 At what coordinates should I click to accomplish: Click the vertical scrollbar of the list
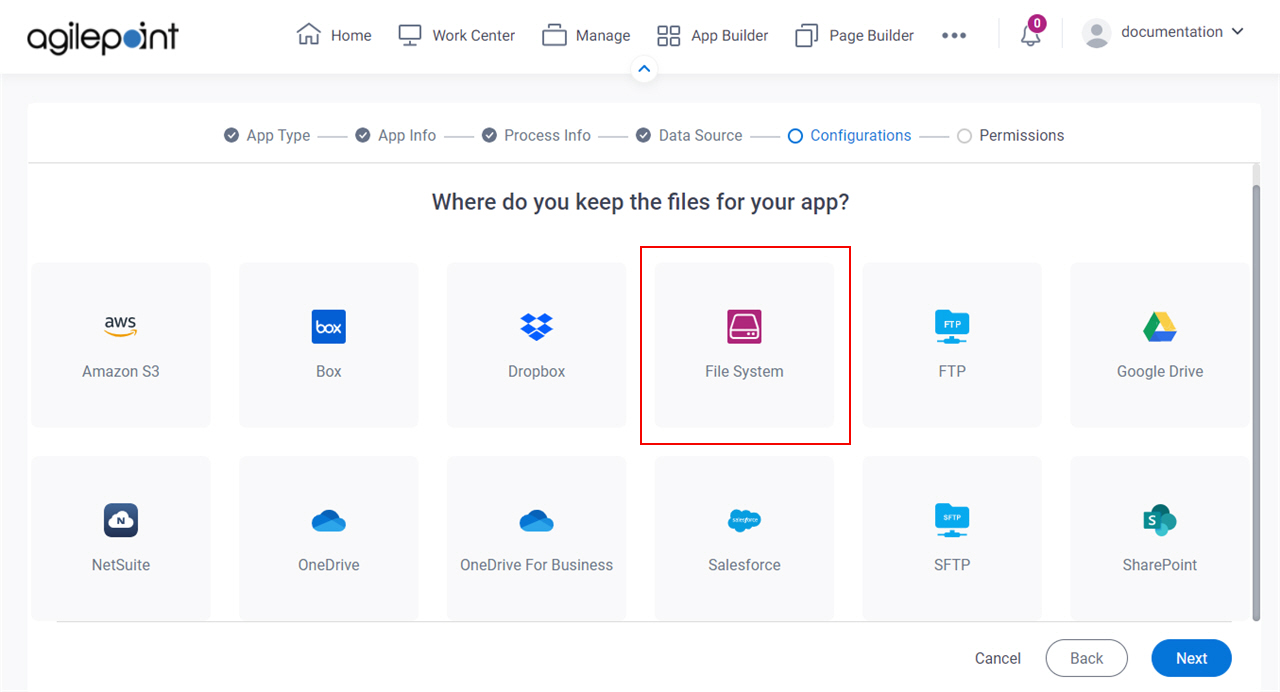click(1256, 404)
